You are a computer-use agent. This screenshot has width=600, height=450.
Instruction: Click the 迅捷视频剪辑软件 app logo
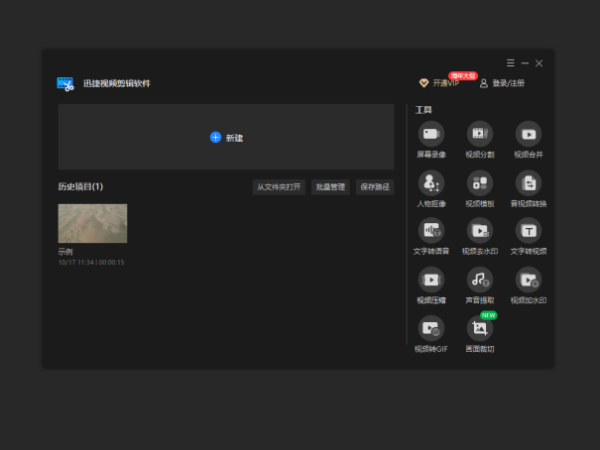[65, 84]
